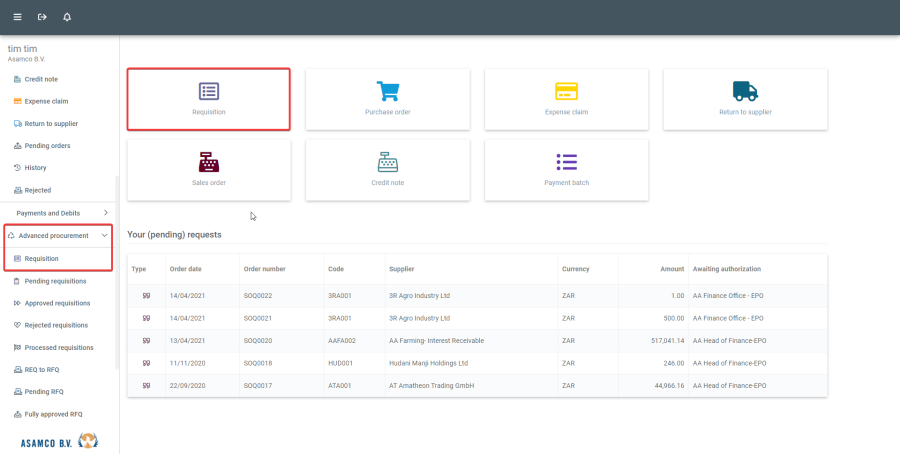Viewport: 900px width, 454px height.
Task: Click the hamburger menu icon
Action: [17, 17]
